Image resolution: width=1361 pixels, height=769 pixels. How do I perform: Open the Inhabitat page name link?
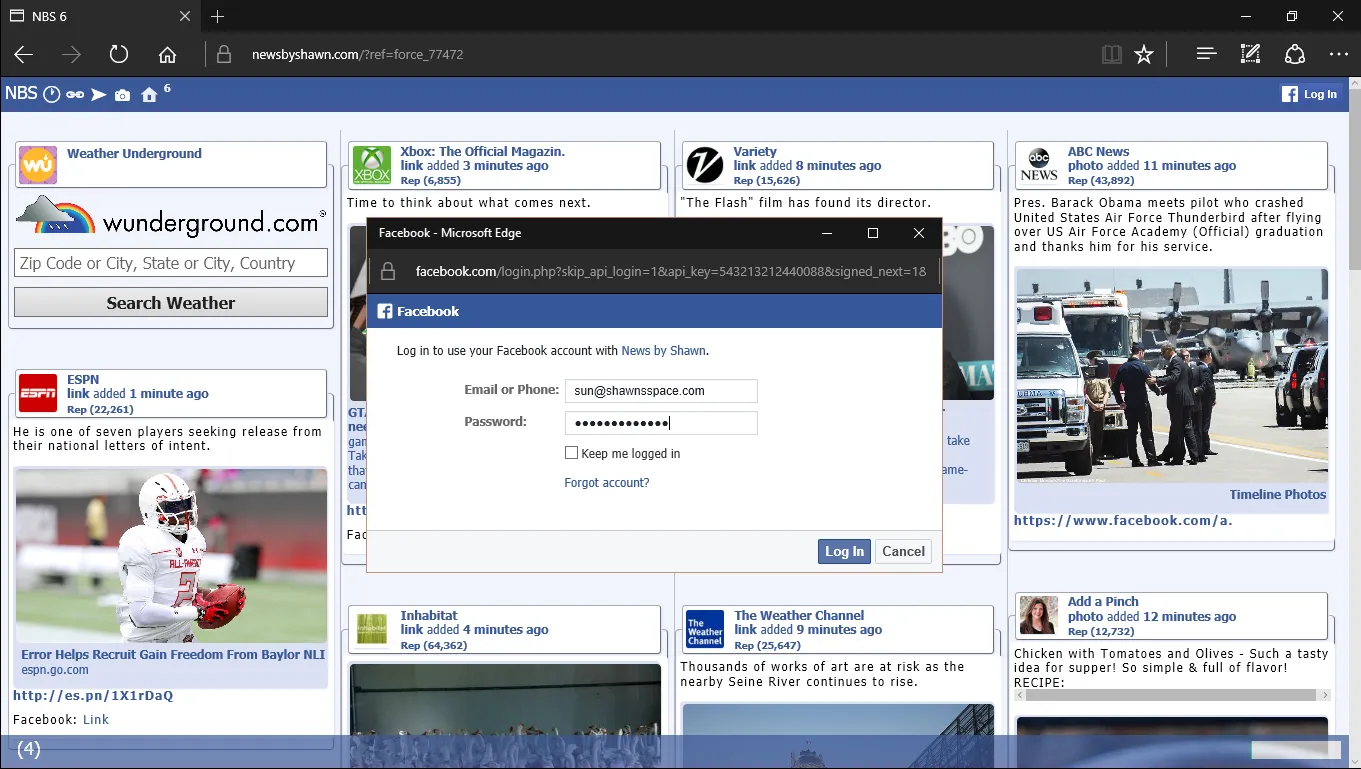pyautogui.click(x=429, y=616)
